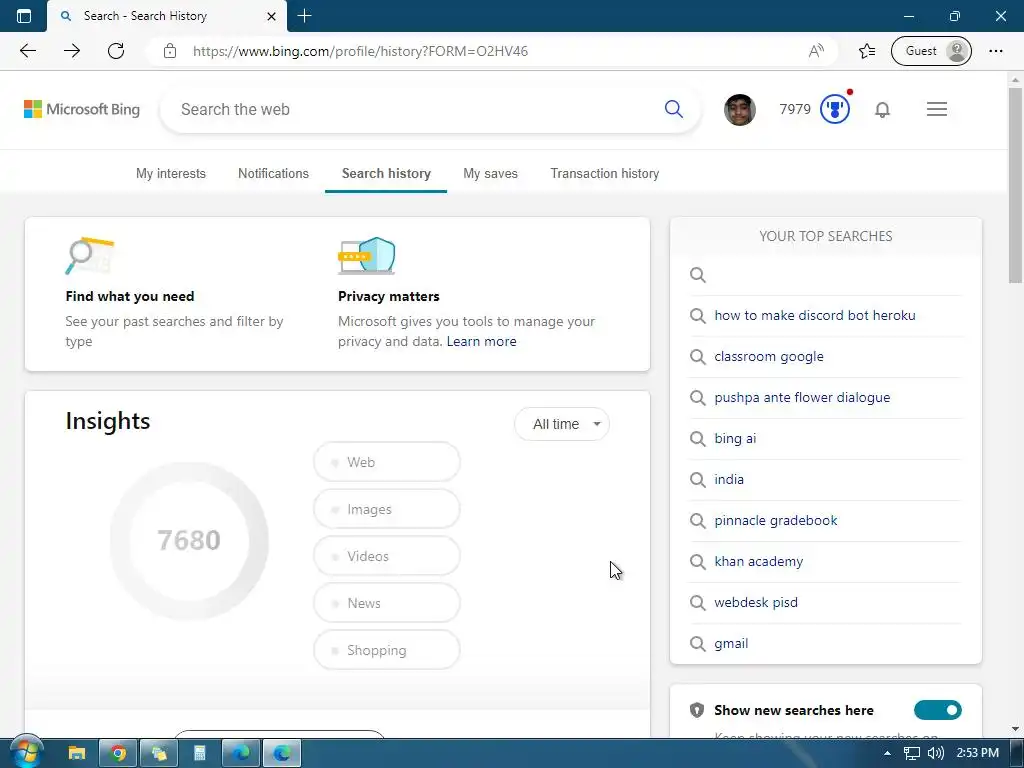Toggle the Videos filter chip
The width and height of the screenshot is (1024, 768).
click(x=387, y=556)
